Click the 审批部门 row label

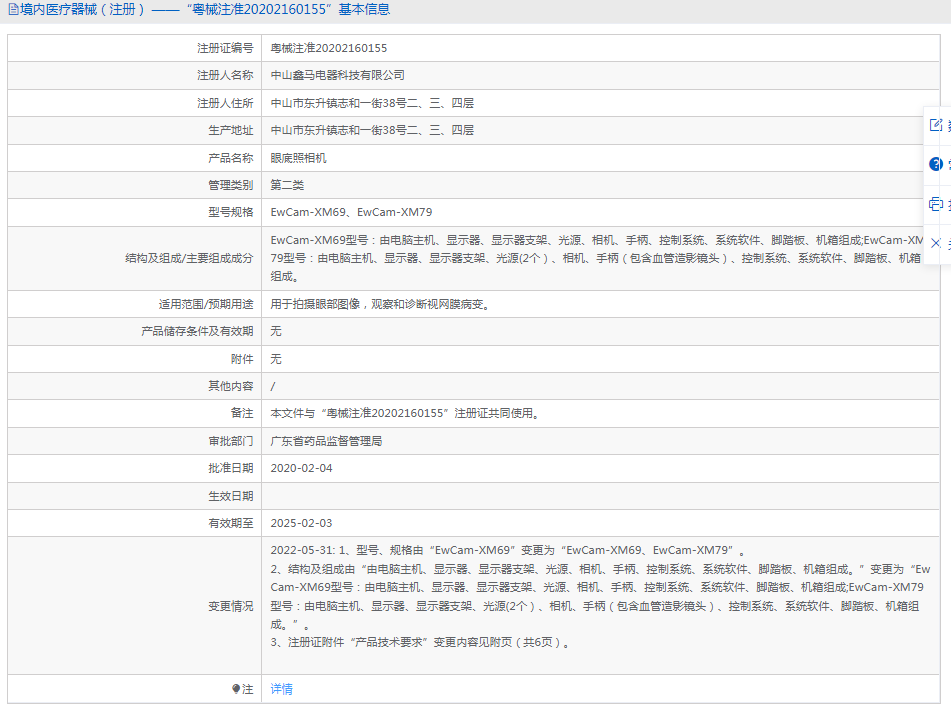pyautogui.click(x=230, y=441)
